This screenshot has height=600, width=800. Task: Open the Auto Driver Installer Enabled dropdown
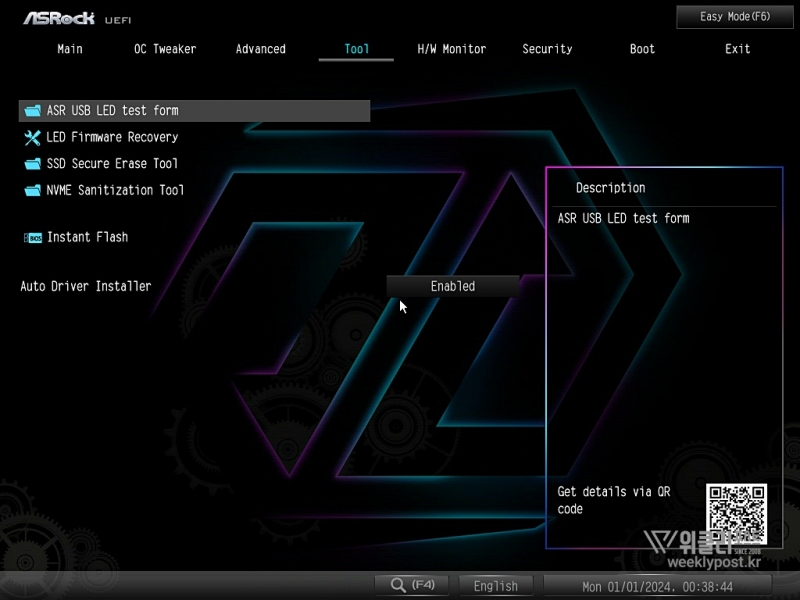(453, 286)
